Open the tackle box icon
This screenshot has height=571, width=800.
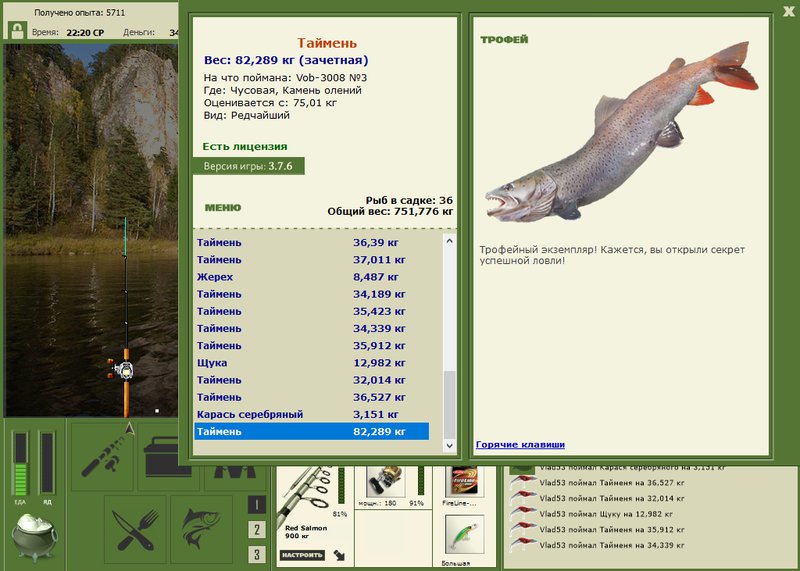click(163, 459)
